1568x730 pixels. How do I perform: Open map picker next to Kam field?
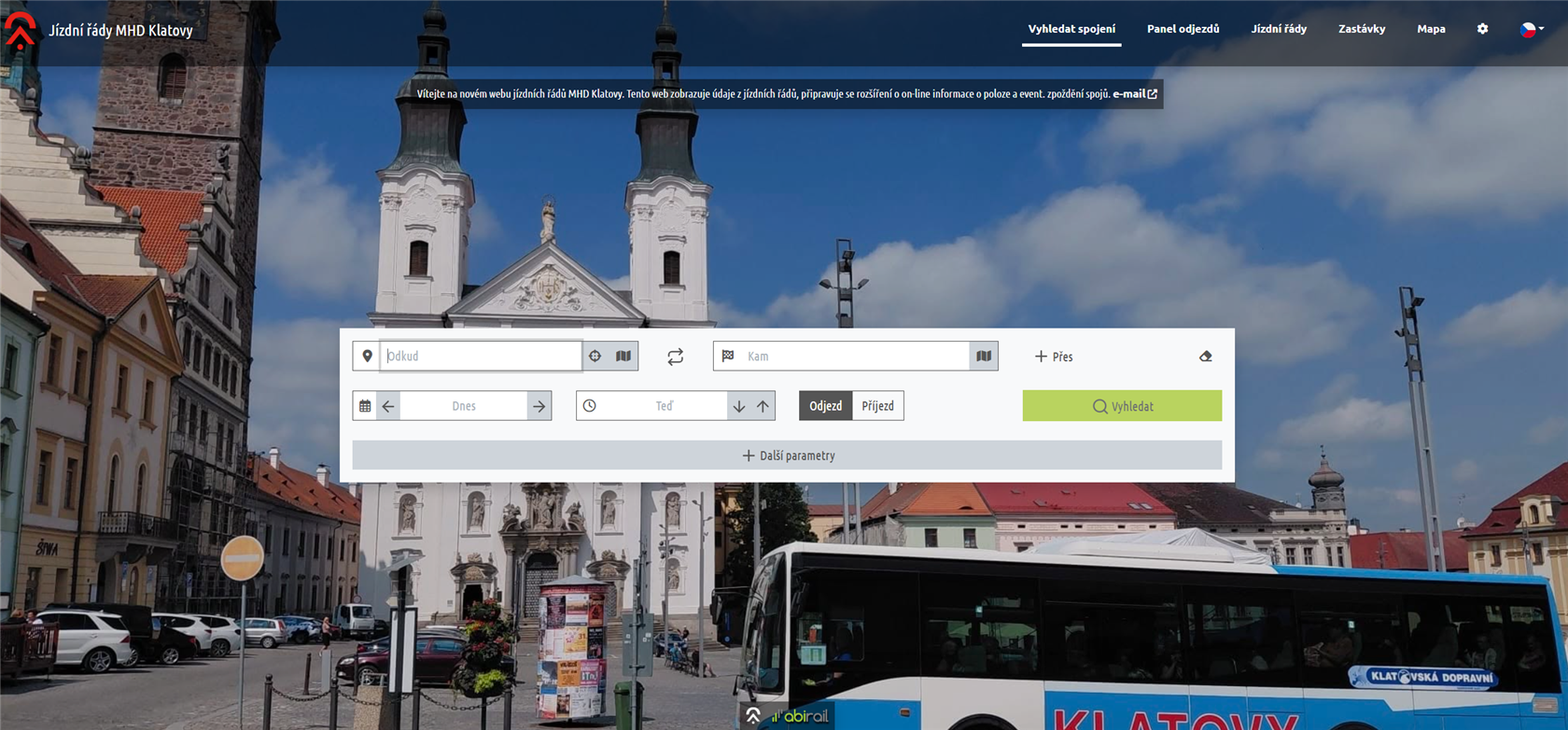[x=984, y=356]
